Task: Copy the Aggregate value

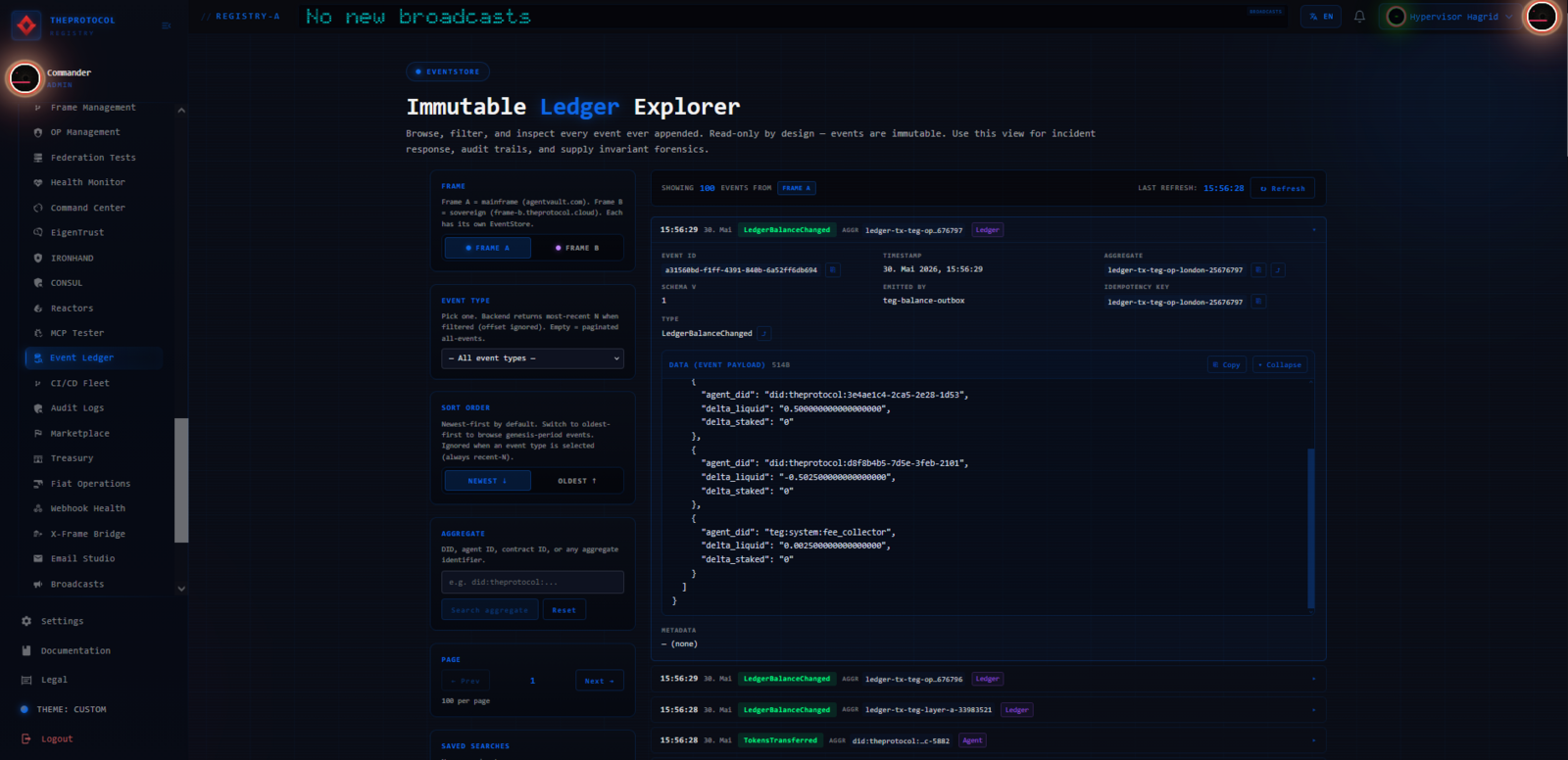Action: coord(1258,270)
